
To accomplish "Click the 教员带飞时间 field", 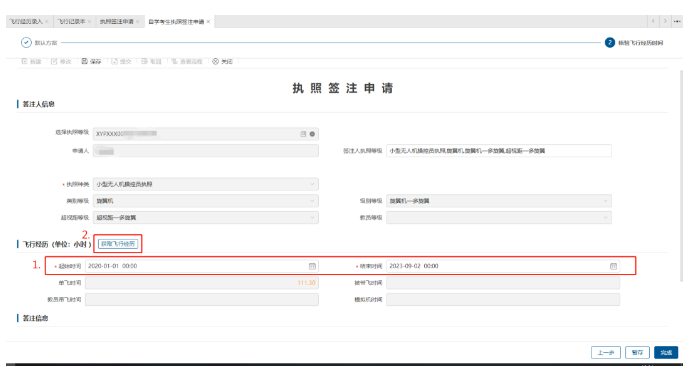I will (x=202, y=300).
